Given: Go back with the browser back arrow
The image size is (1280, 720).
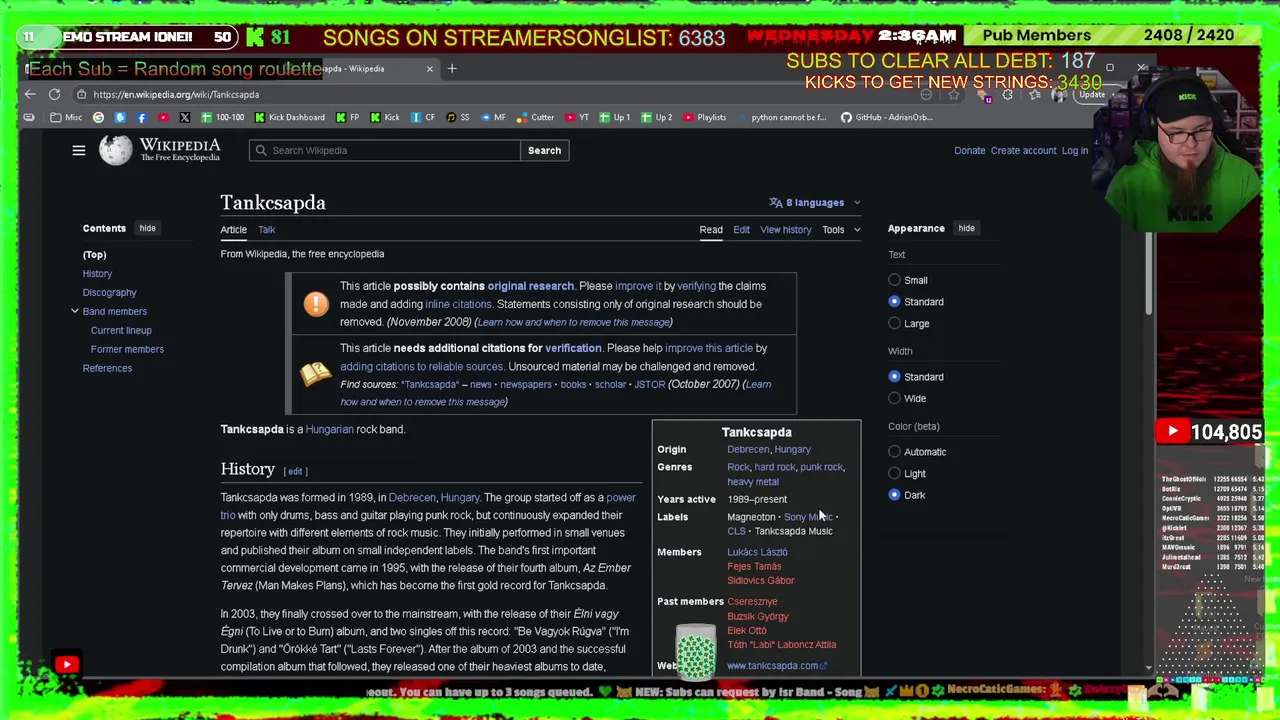Looking at the screenshot, I should (x=30, y=94).
